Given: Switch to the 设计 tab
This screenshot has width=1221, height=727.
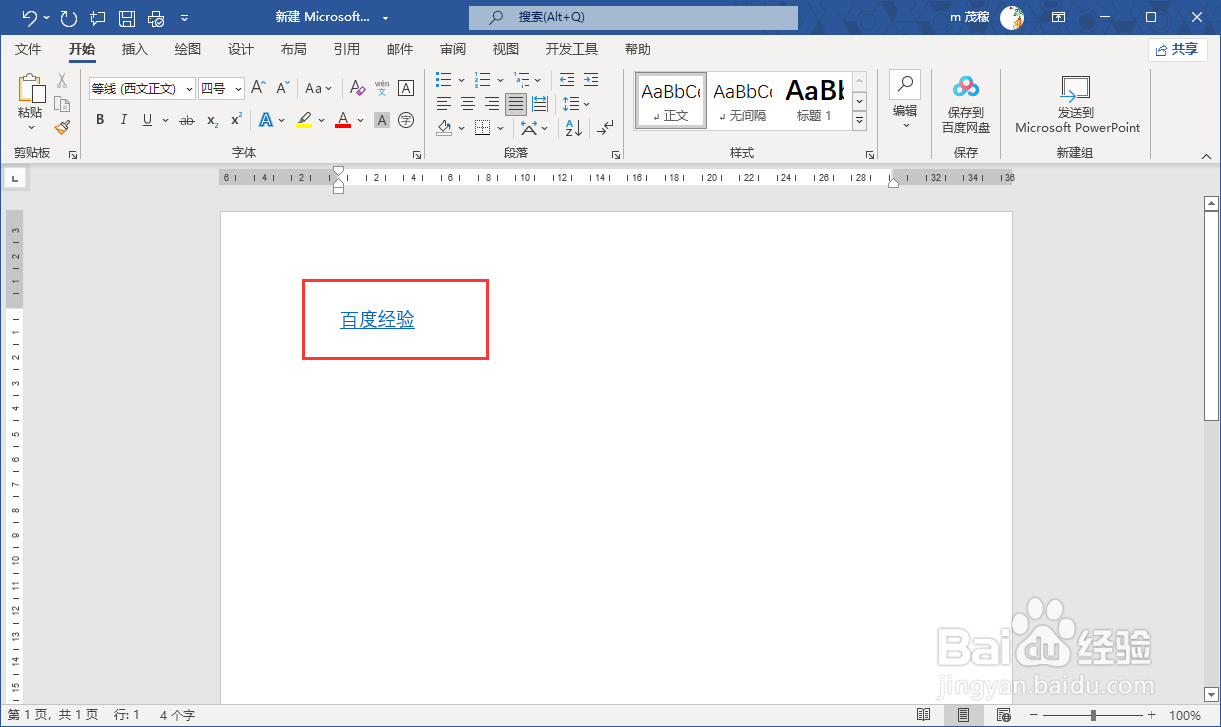Looking at the screenshot, I should pyautogui.click(x=240, y=49).
